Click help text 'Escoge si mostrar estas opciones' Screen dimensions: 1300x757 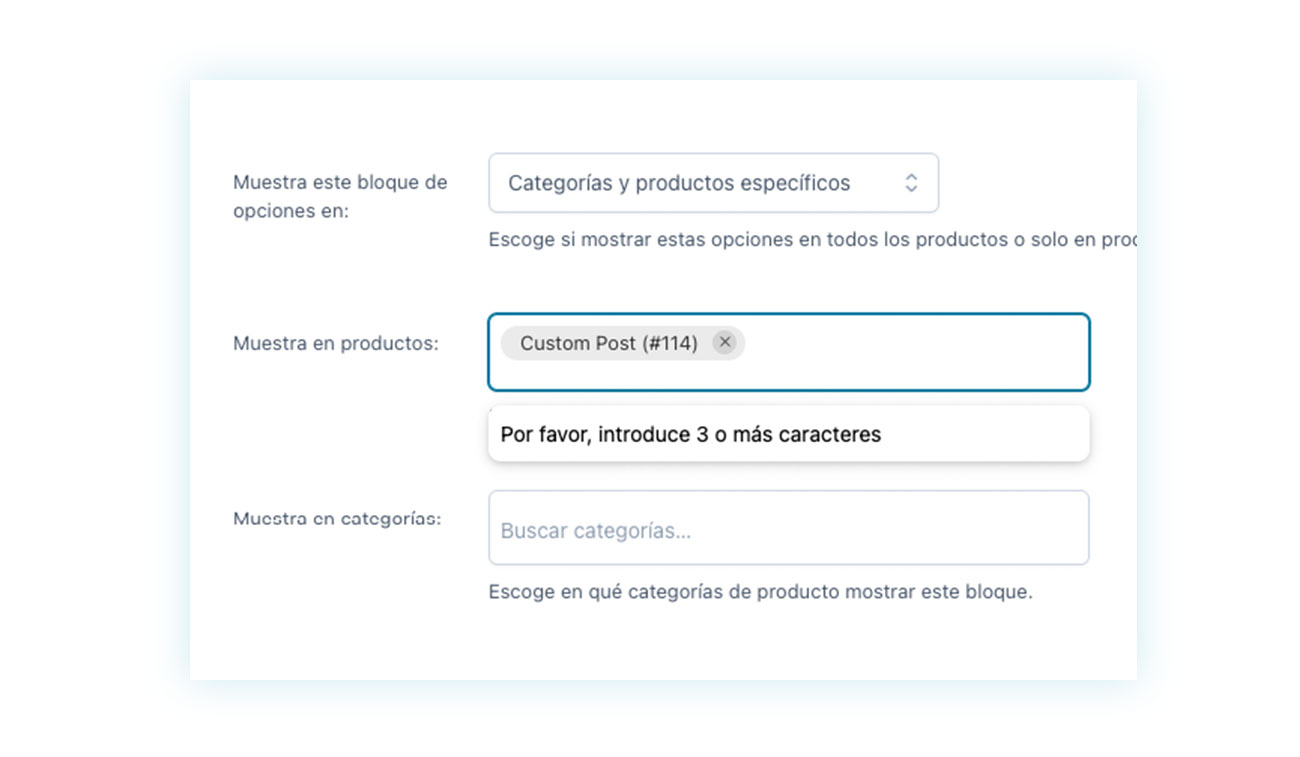(x=812, y=241)
